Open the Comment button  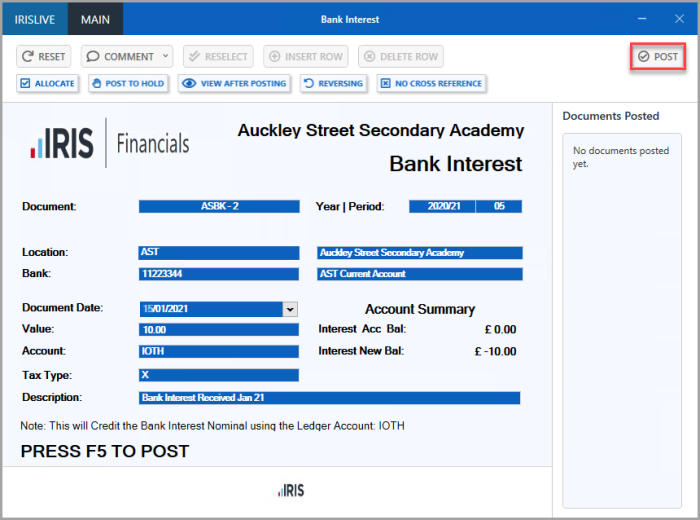tap(121, 57)
